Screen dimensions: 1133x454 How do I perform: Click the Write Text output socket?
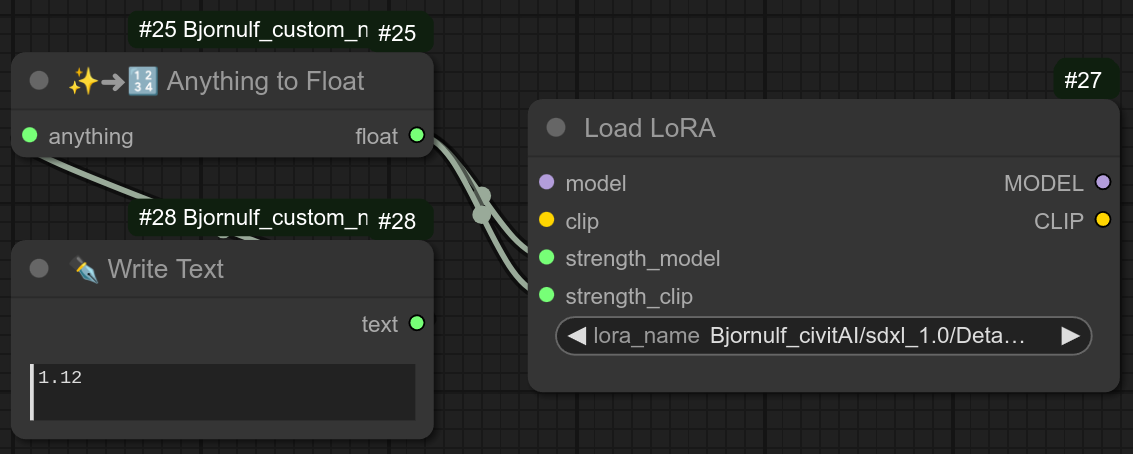pos(417,323)
